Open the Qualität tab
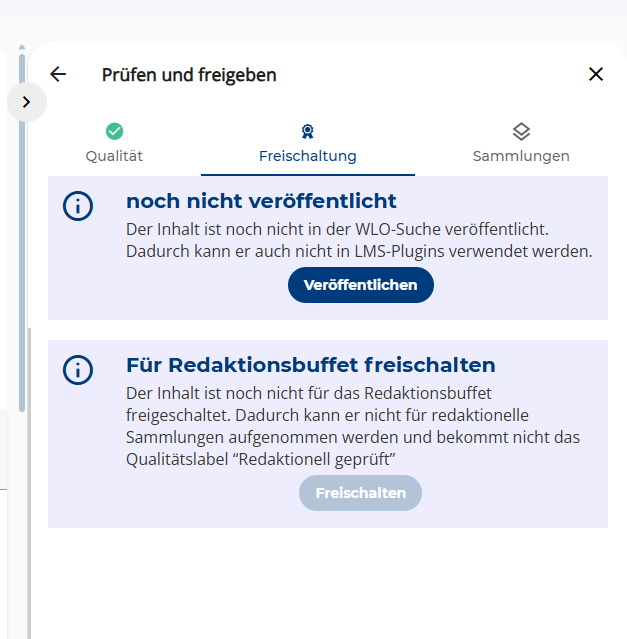627x639 pixels. click(x=114, y=144)
